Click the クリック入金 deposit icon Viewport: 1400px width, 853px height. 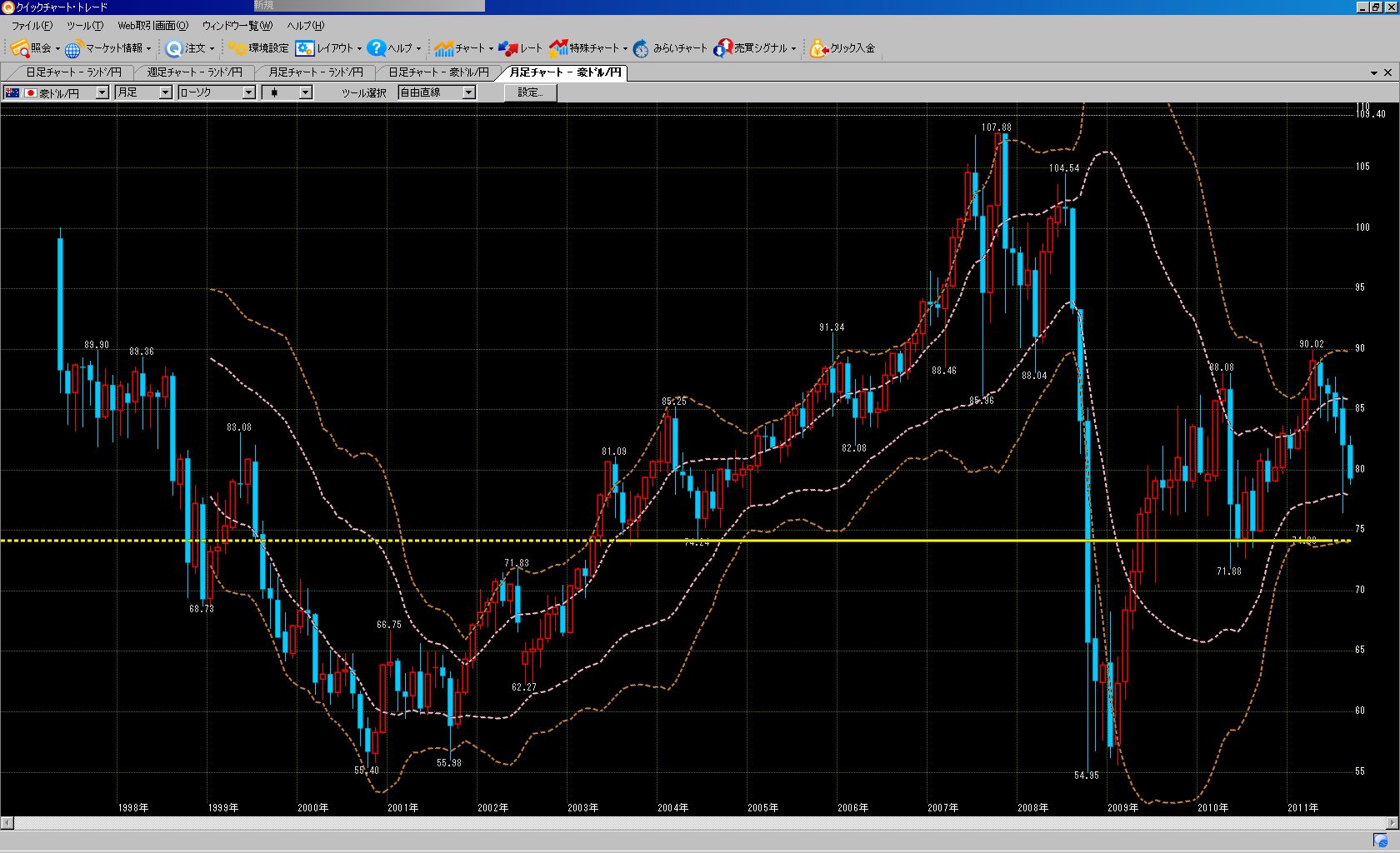[x=818, y=48]
